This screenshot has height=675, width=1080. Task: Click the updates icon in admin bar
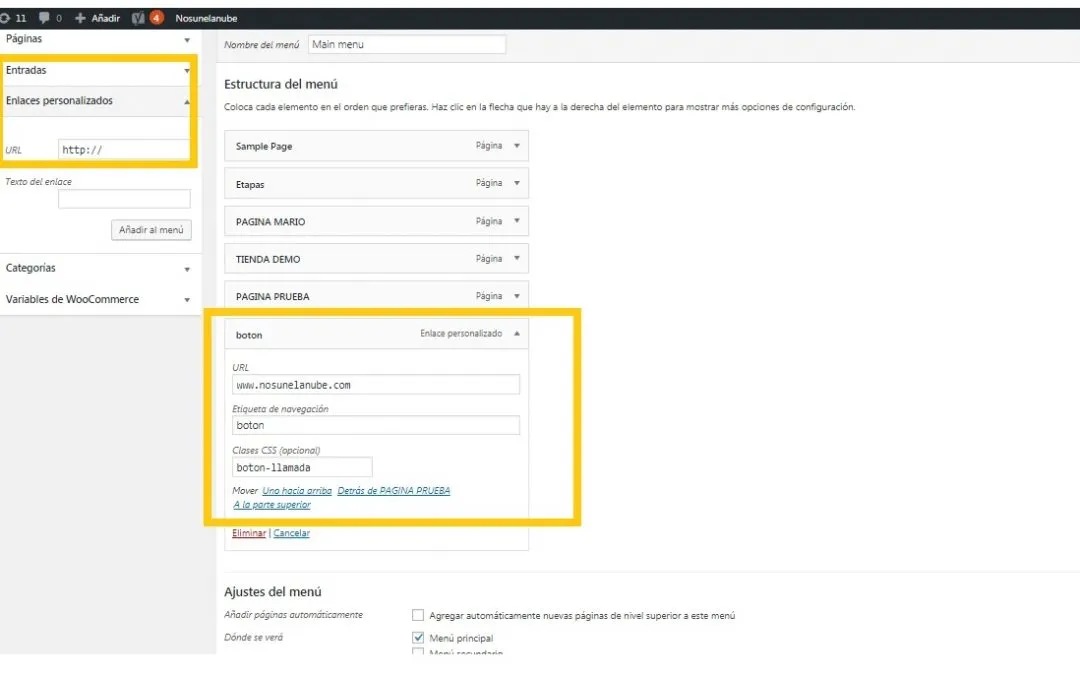coord(6,18)
